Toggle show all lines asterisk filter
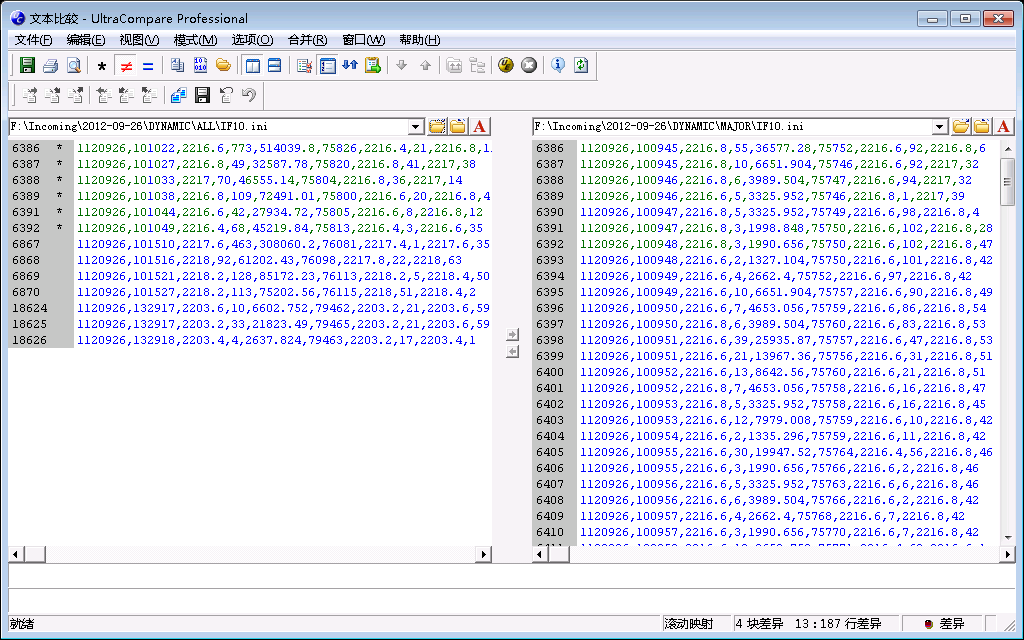 pos(101,67)
